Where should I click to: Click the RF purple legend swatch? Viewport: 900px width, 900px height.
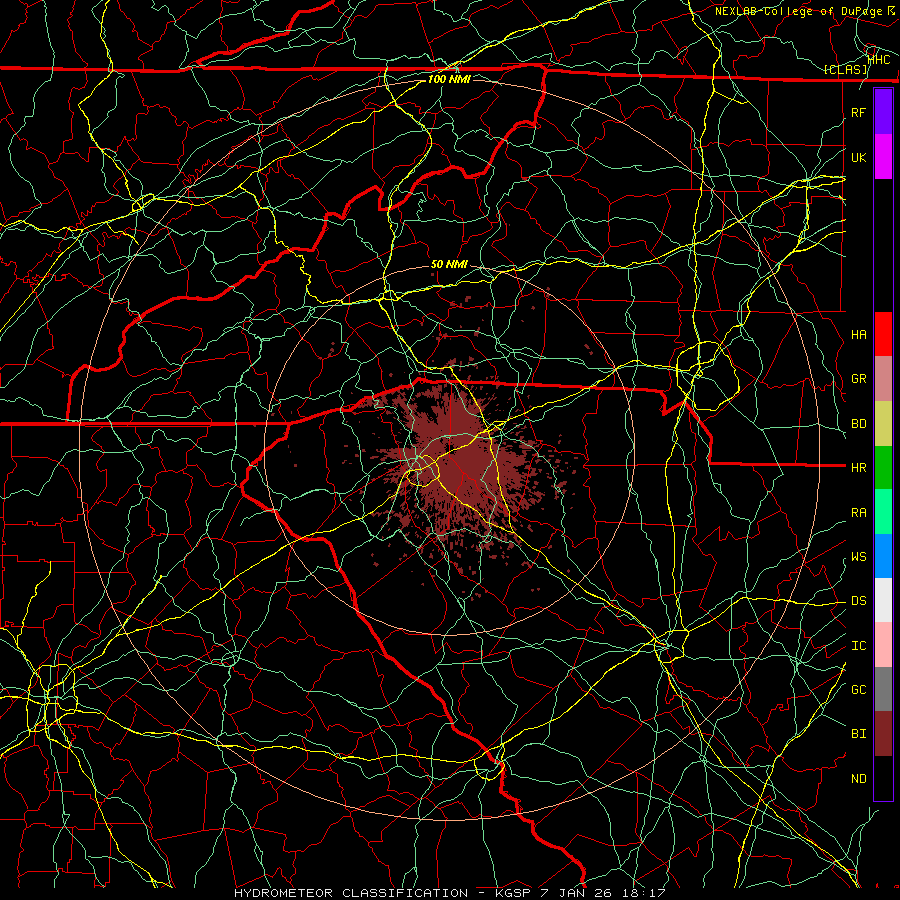point(883,112)
